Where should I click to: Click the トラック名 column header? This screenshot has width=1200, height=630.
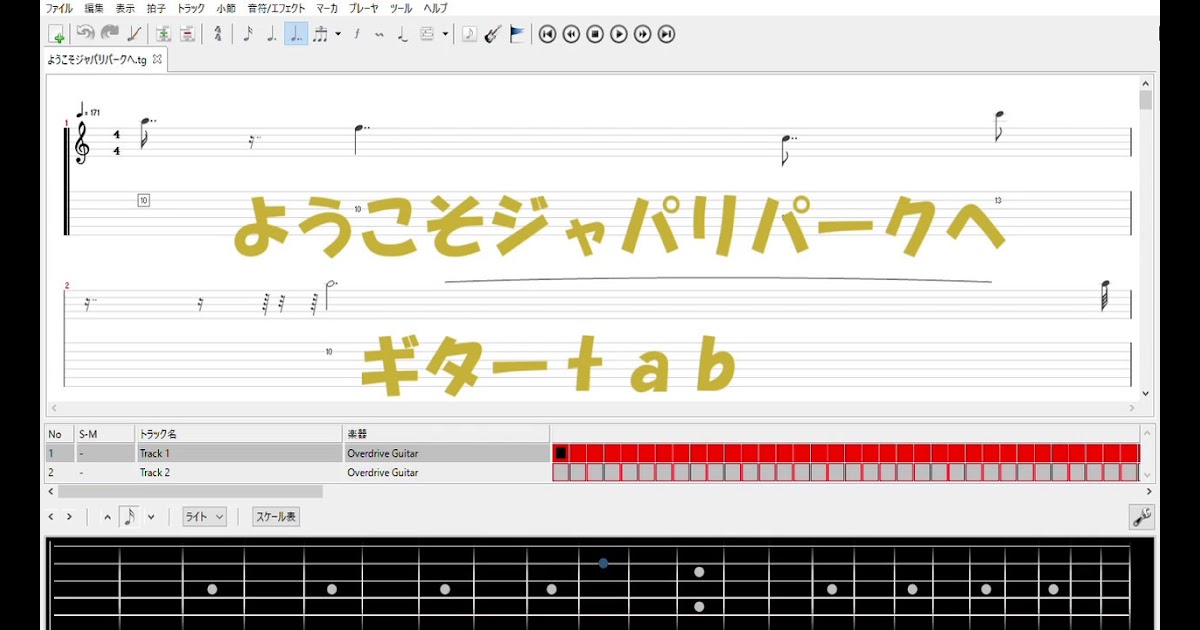coord(238,434)
